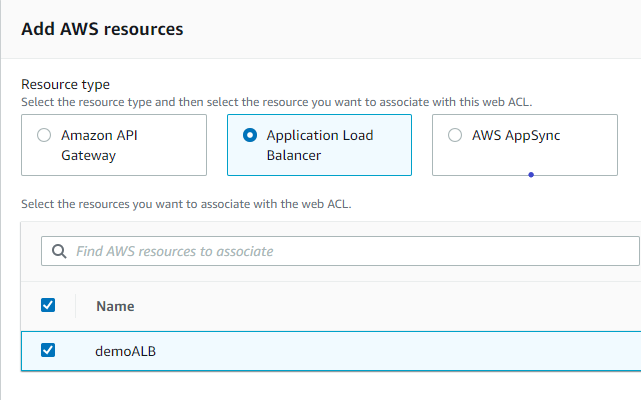Image resolution: width=641 pixels, height=400 pixels.
Task: Click the Find AWS resources search field
Action: [340, 251]
